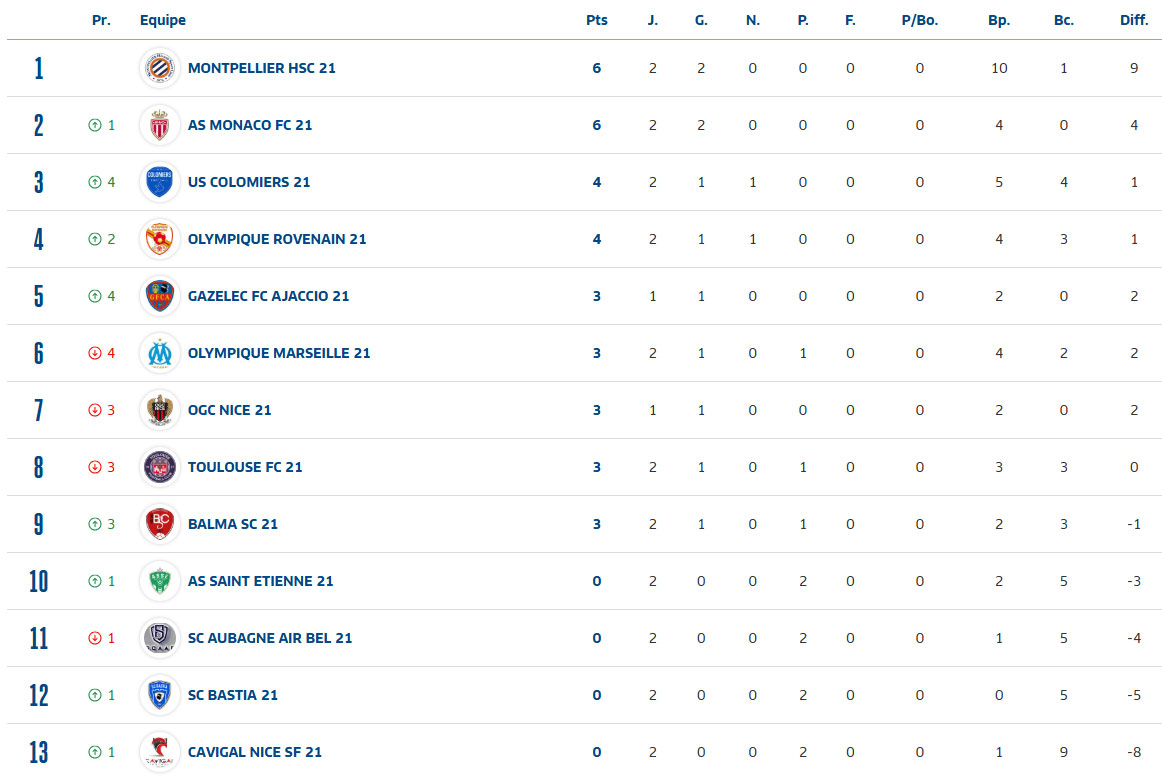Click the Pts column header
Screen dimensions: 1162x778
click(596, 20)
